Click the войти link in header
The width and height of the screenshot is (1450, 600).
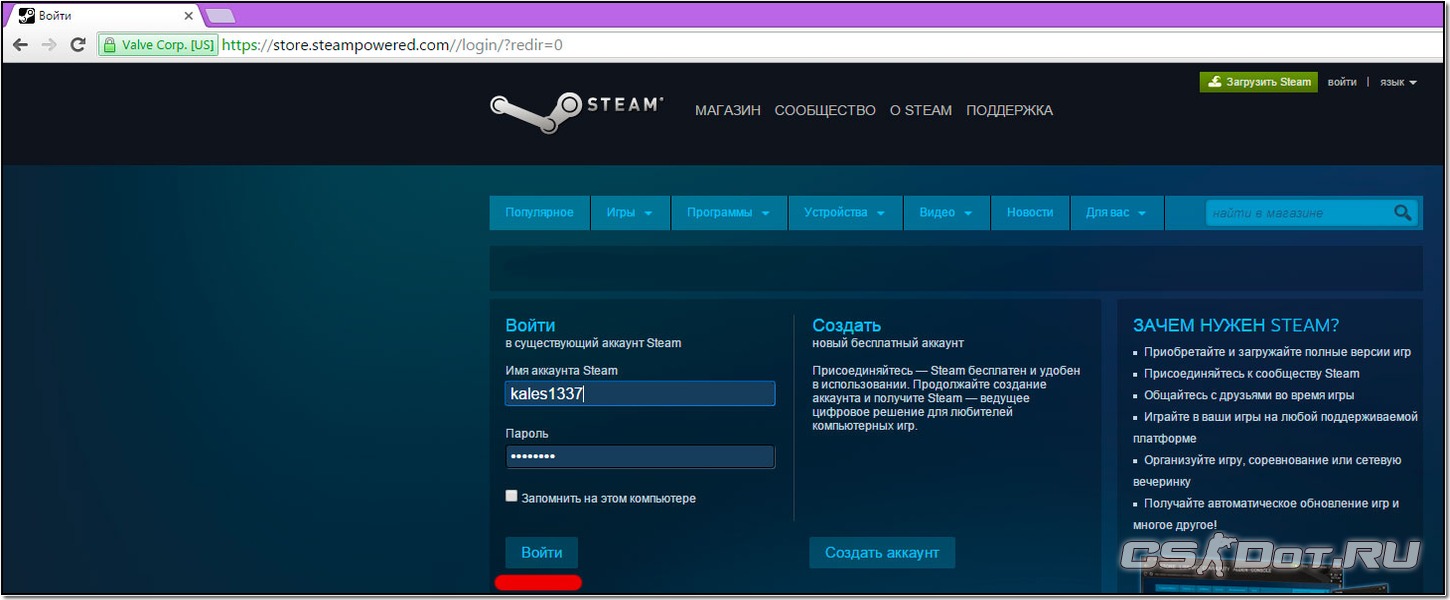1342,82
